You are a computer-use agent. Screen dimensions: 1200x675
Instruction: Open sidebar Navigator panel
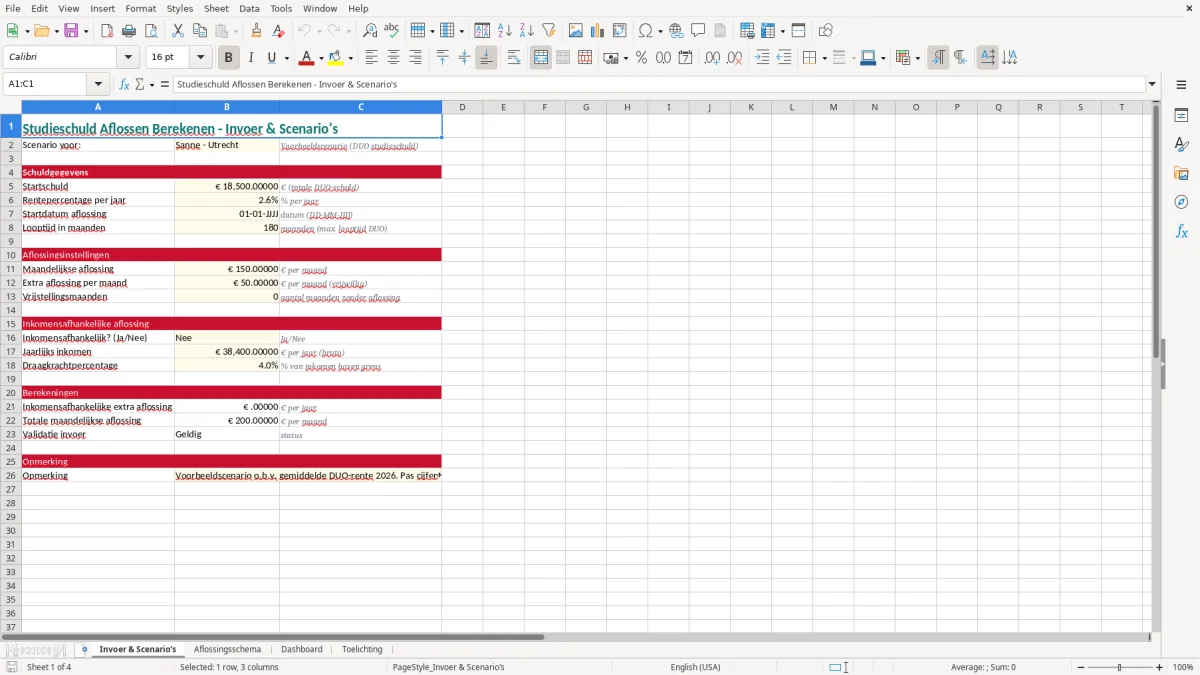coord(1181,202)
